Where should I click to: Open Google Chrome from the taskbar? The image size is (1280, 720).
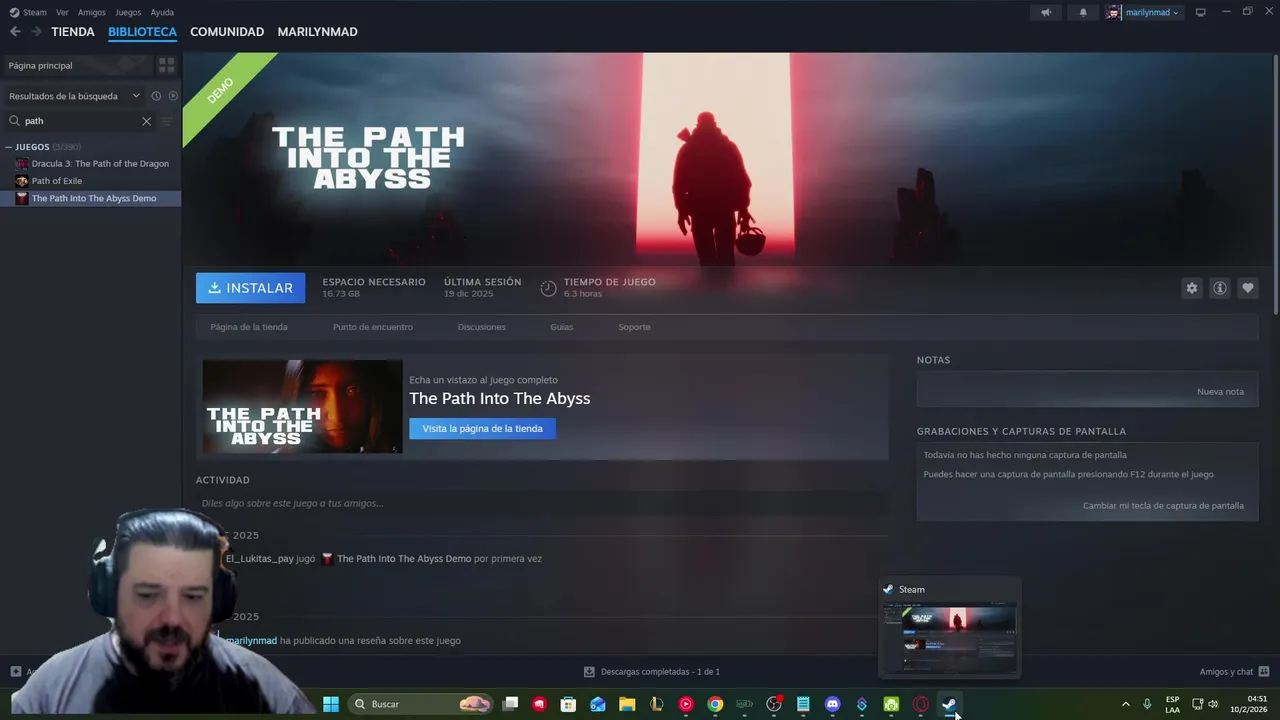point(715,704)
